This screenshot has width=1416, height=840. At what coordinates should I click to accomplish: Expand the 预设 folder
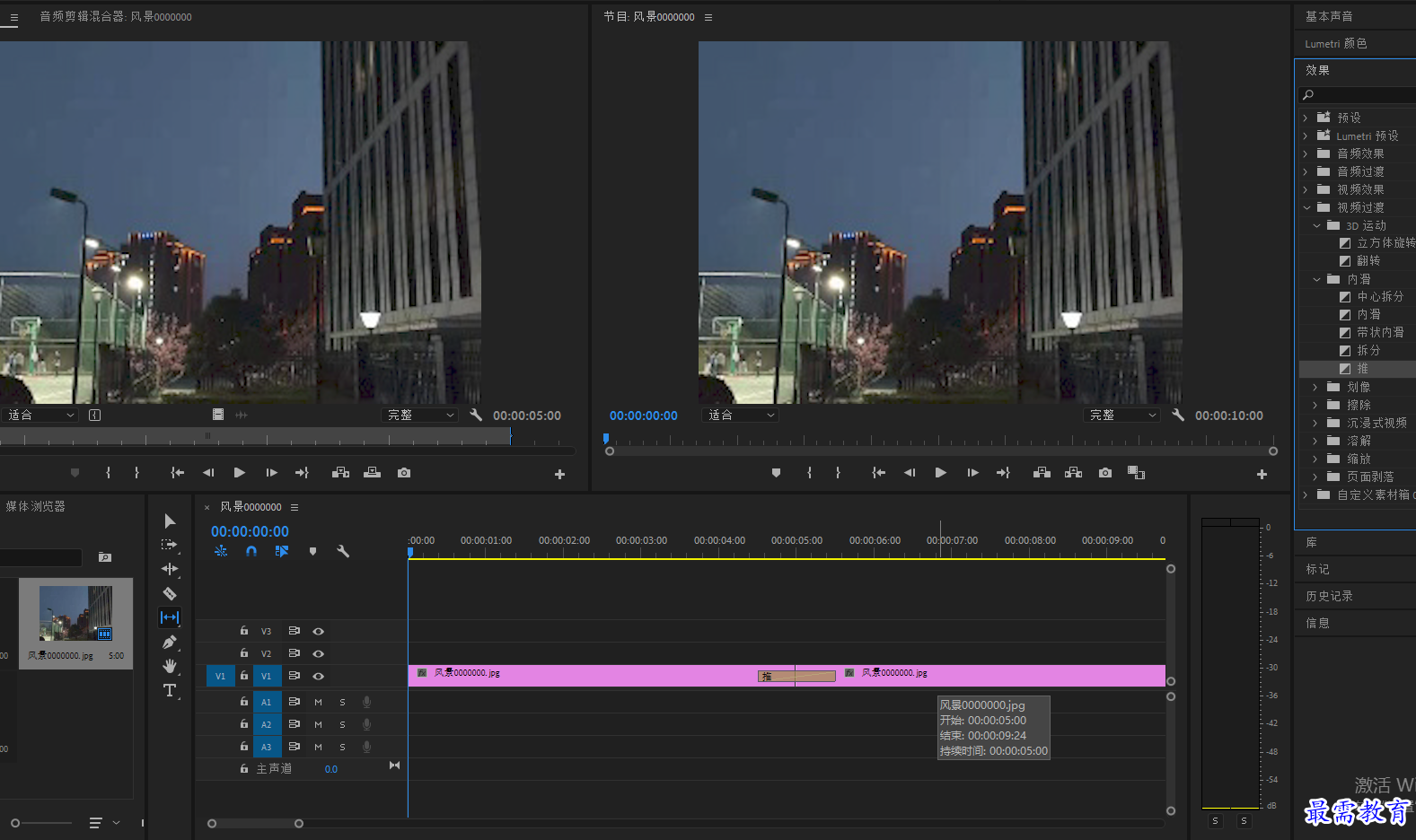1306,118
